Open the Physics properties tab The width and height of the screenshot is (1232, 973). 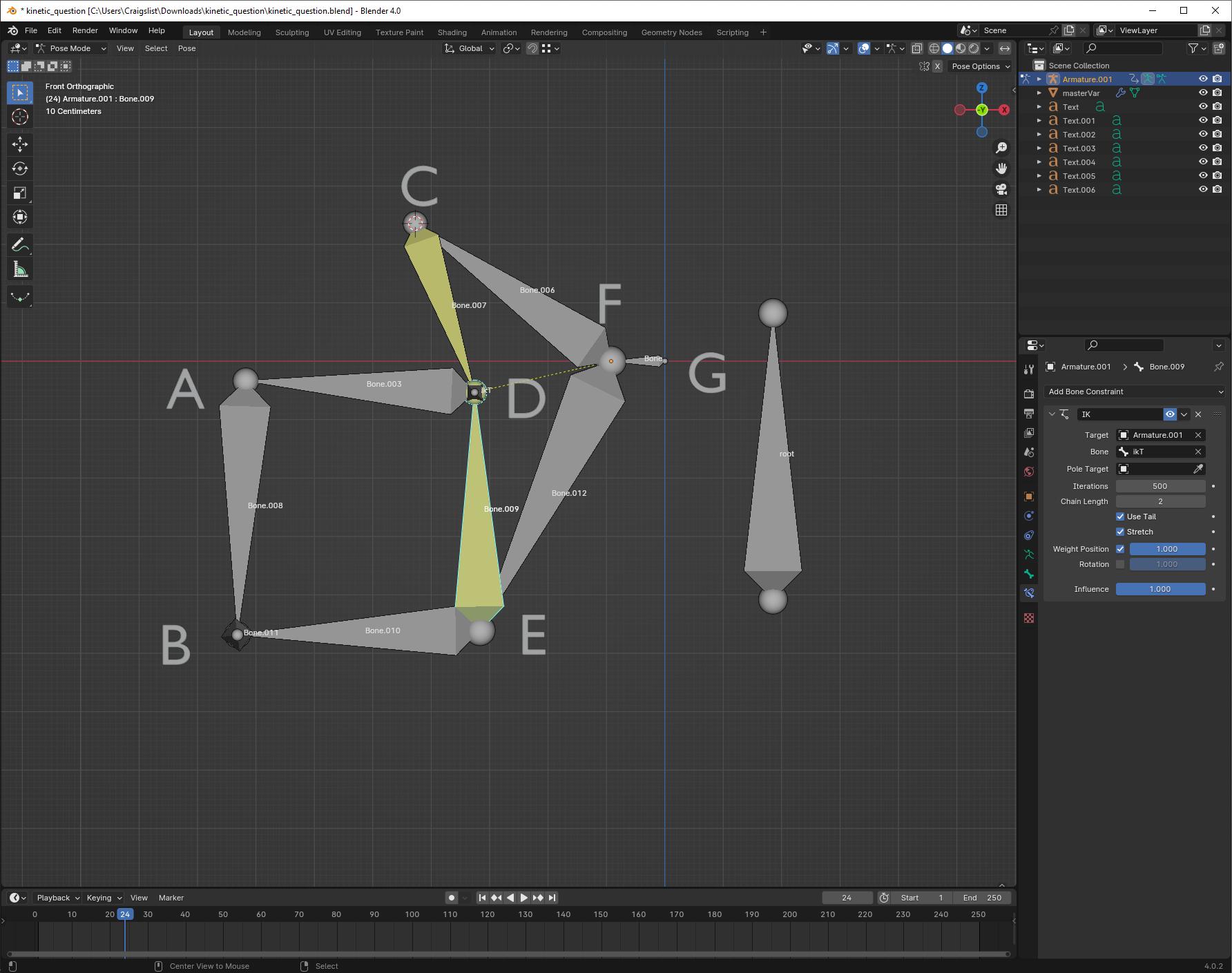(x=1029, y=516)
